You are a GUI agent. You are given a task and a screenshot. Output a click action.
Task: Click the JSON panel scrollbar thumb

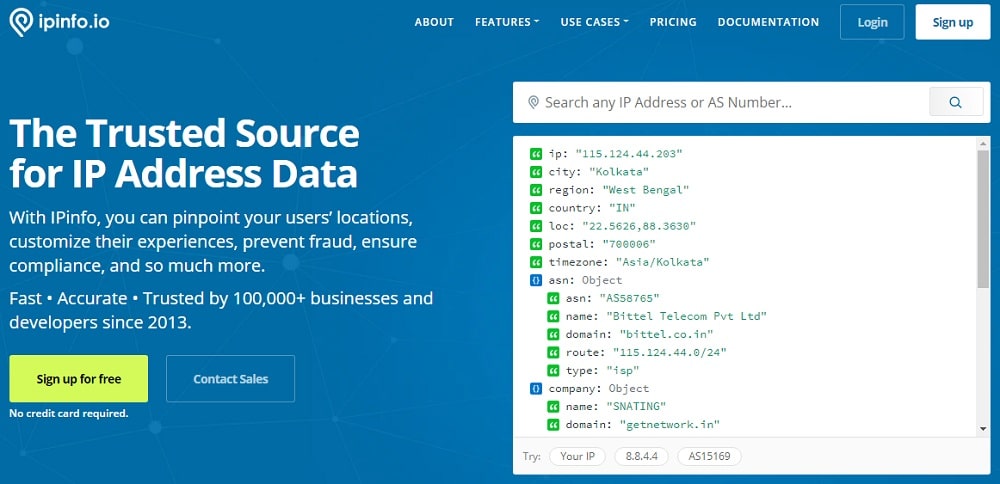coord(983,217)
